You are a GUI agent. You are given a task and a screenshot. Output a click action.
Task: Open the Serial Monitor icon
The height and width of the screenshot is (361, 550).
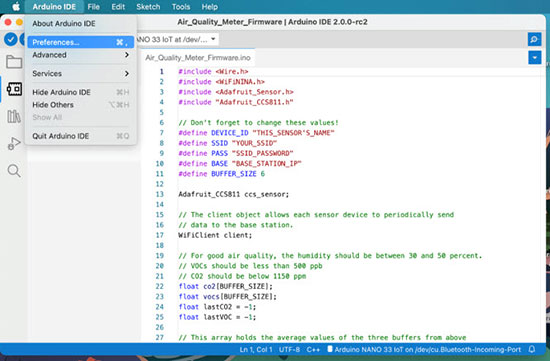coord(534,39)
